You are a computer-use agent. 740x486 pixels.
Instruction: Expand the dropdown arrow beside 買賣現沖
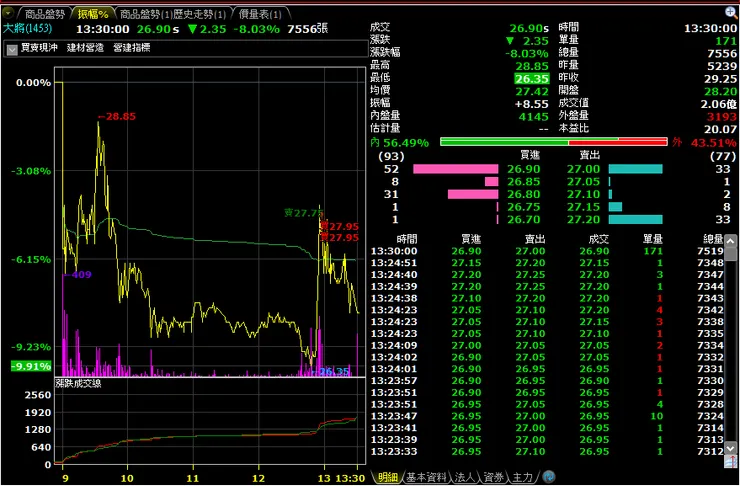tap(12, 49)
